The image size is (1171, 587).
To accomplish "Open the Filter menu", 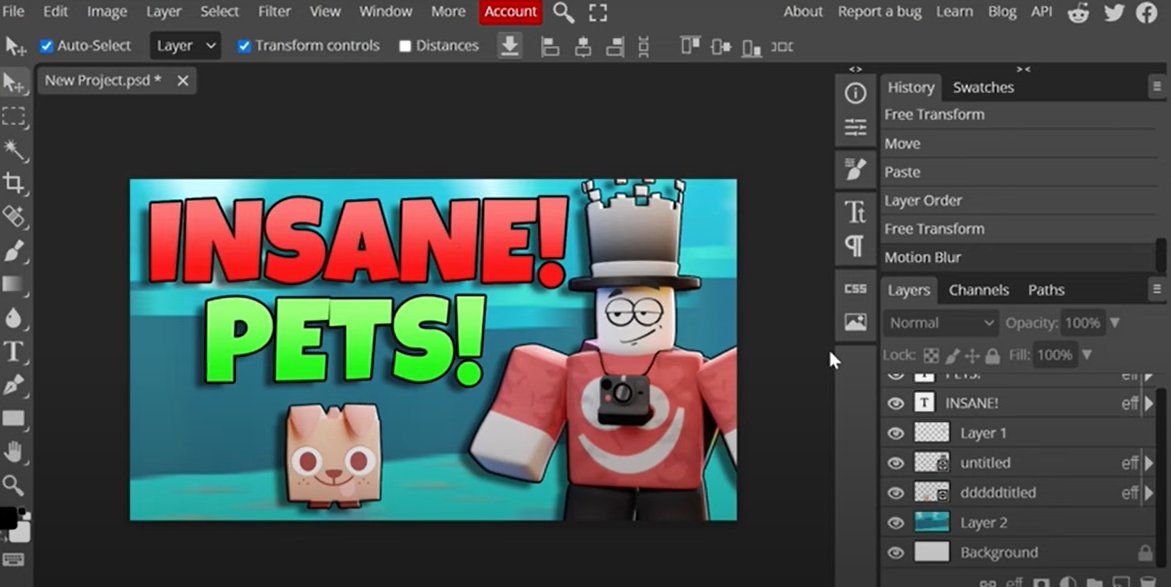I will (274, 11).
